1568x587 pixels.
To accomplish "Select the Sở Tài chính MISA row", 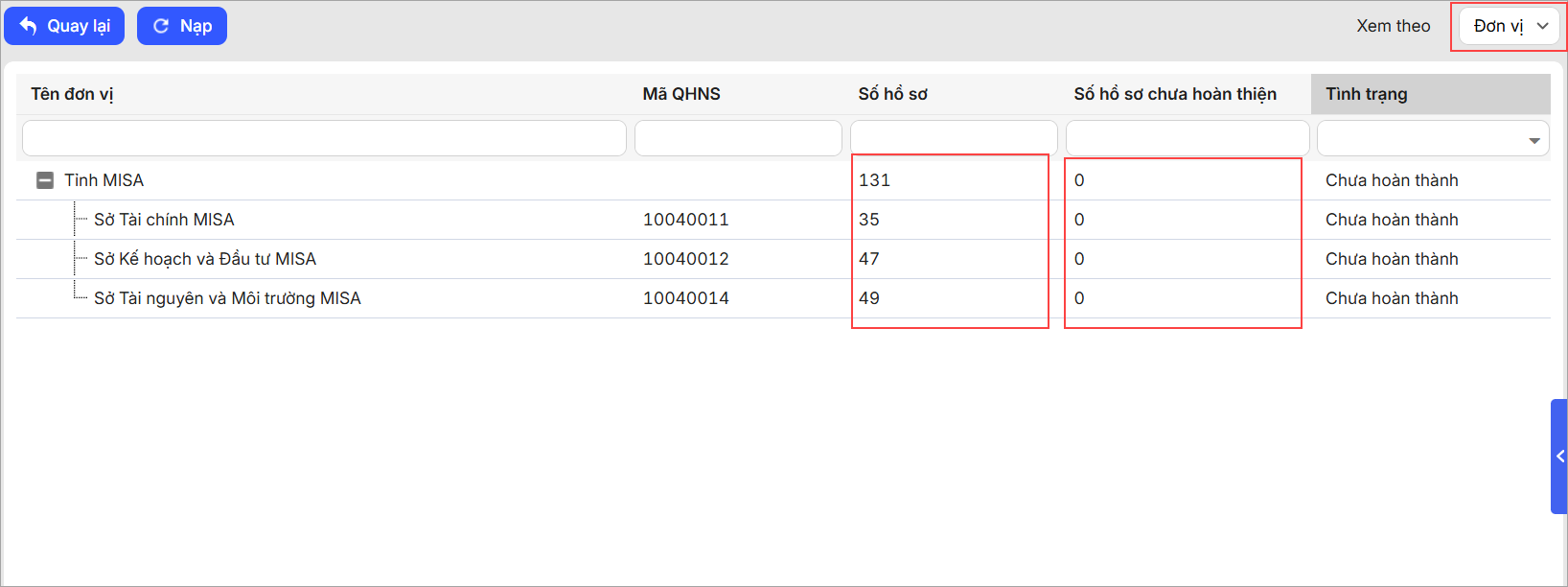I will point(164,220).
